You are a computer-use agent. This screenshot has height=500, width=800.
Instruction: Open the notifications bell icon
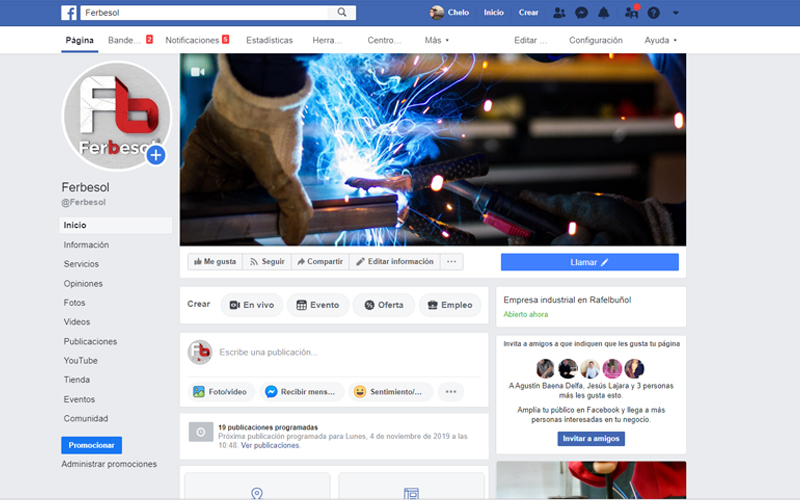604,13
